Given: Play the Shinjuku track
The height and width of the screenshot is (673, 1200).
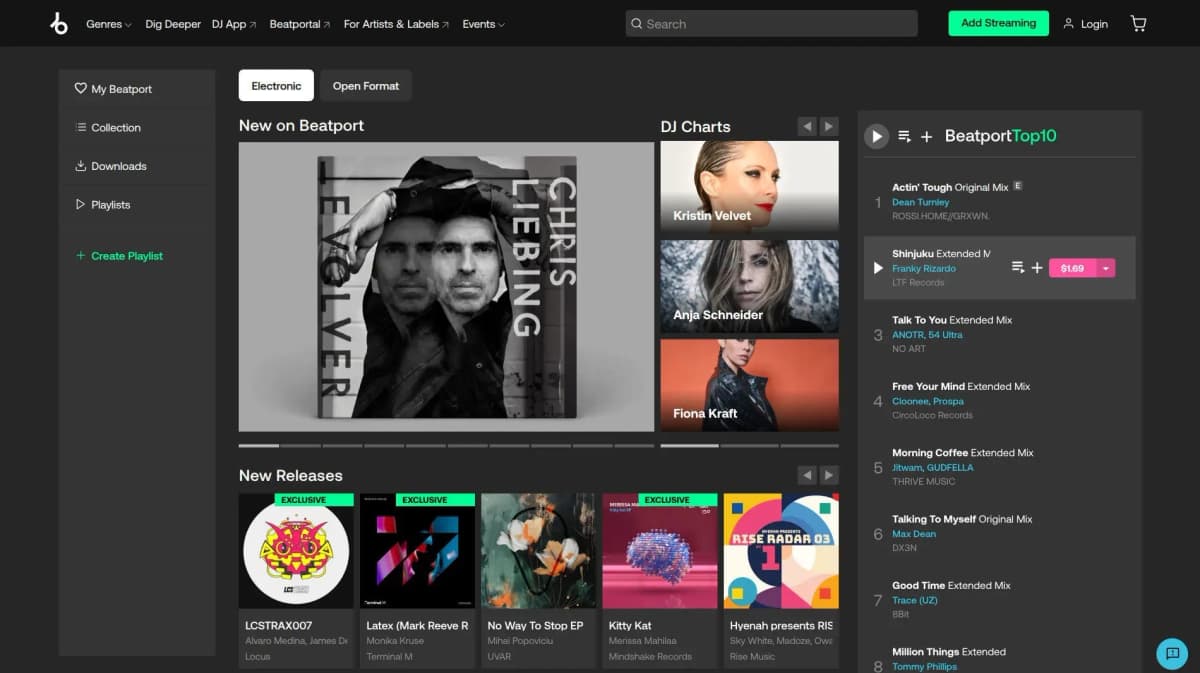Looking at the screenshot, I should tap(878, 268).
